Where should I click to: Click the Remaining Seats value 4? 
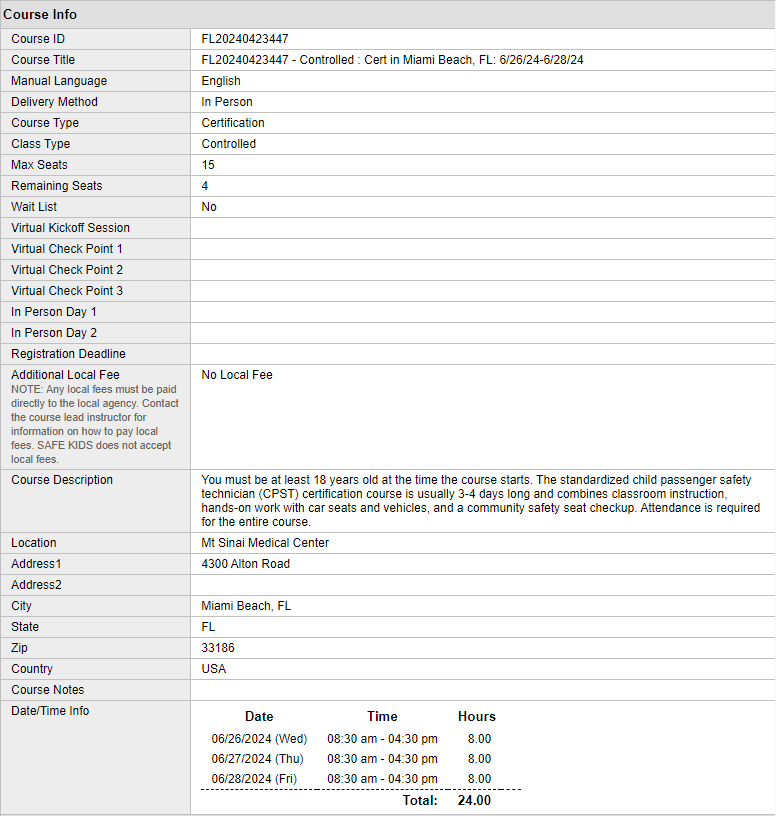[x=205, y=186]
